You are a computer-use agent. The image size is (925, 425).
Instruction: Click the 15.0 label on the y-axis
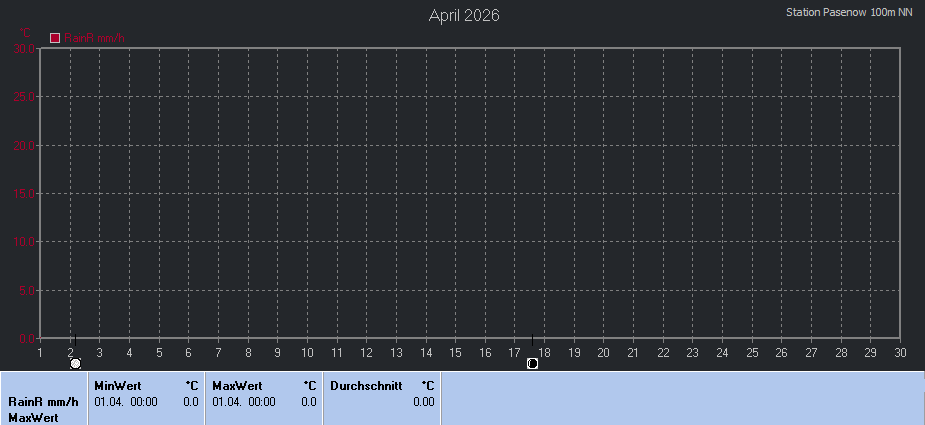coord(24,194)
